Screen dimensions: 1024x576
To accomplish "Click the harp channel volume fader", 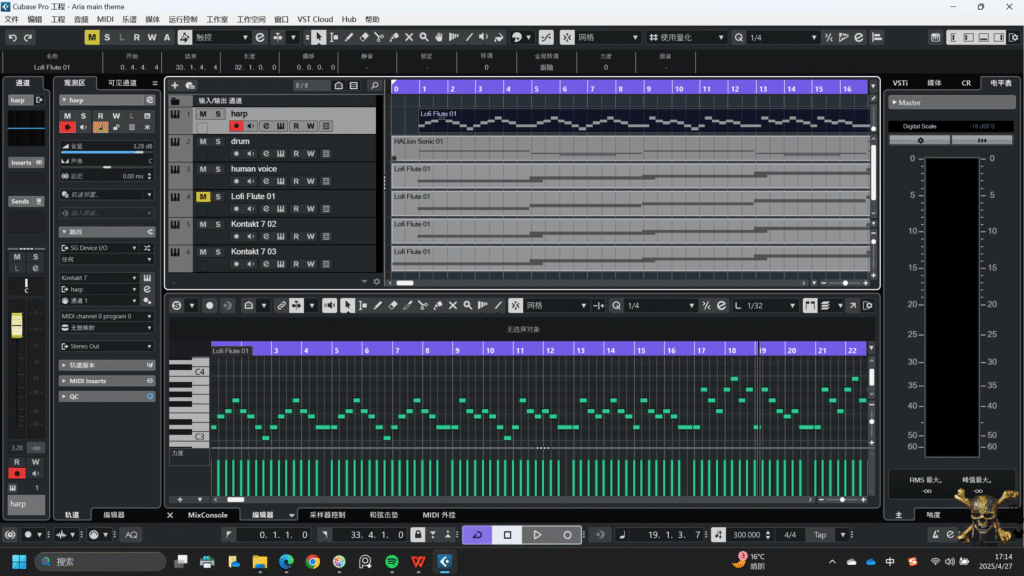I will tap(17, 326).
